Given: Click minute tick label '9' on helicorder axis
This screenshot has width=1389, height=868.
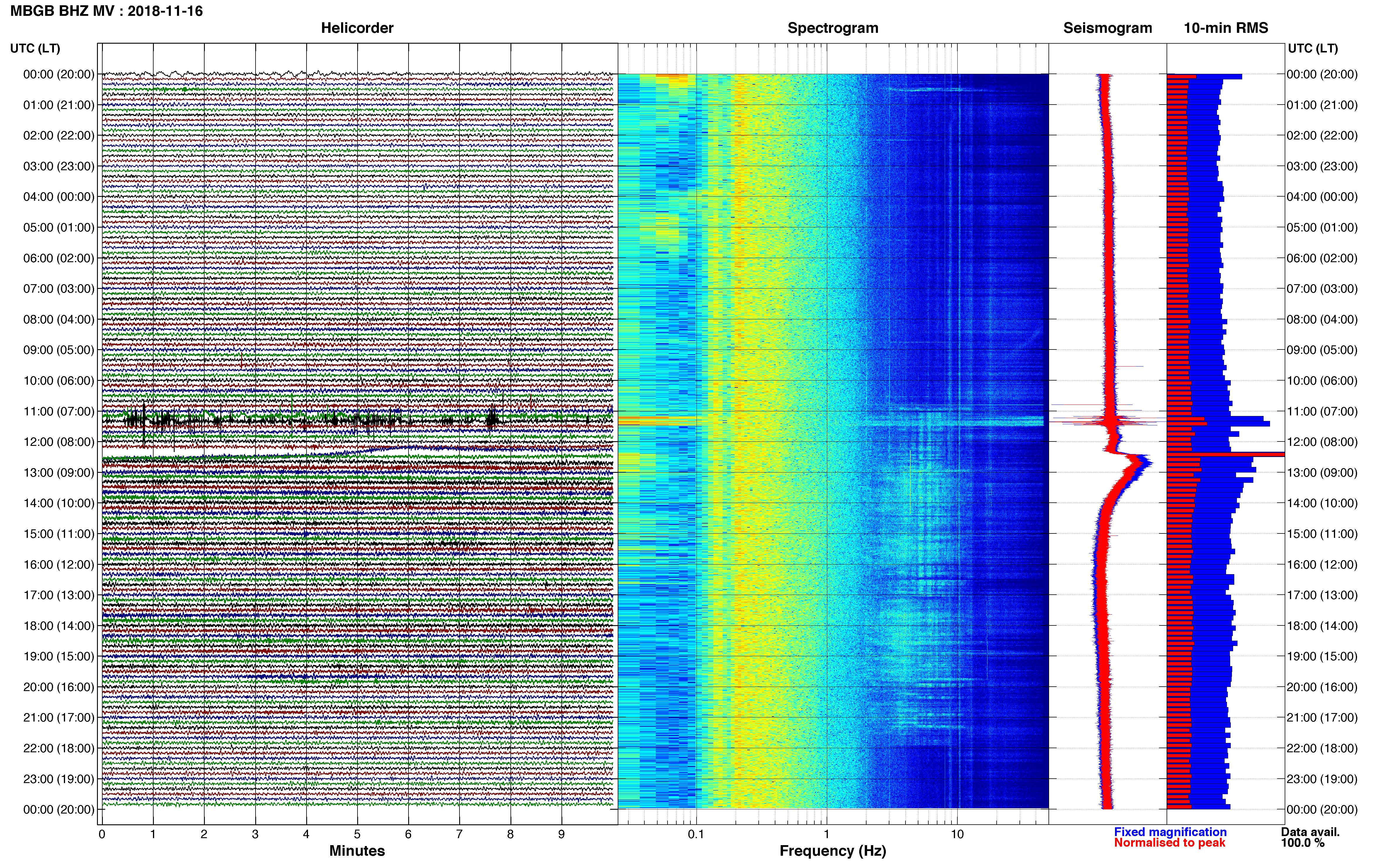Looking at the screenshot, I should coord(561,834).
